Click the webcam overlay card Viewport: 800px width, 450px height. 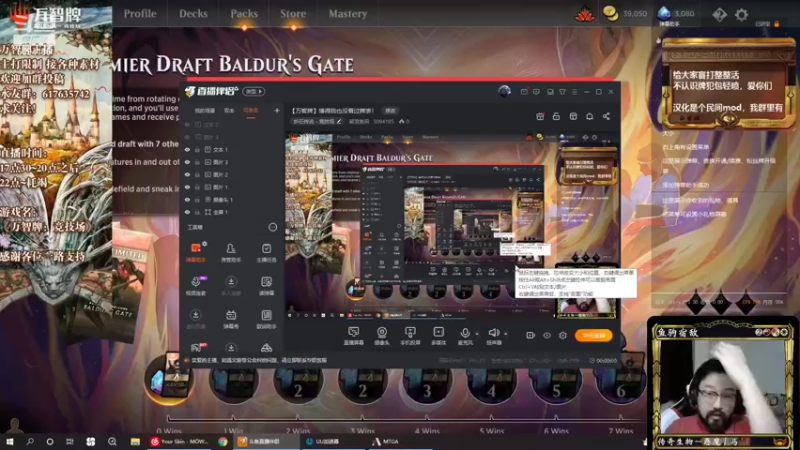coord(723,384)
